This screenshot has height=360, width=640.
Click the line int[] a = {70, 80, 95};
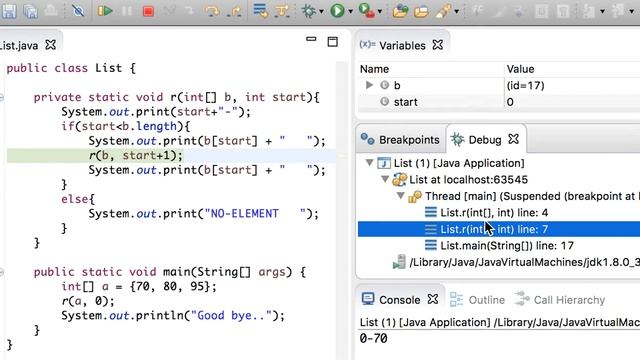[x=139, y=287]
